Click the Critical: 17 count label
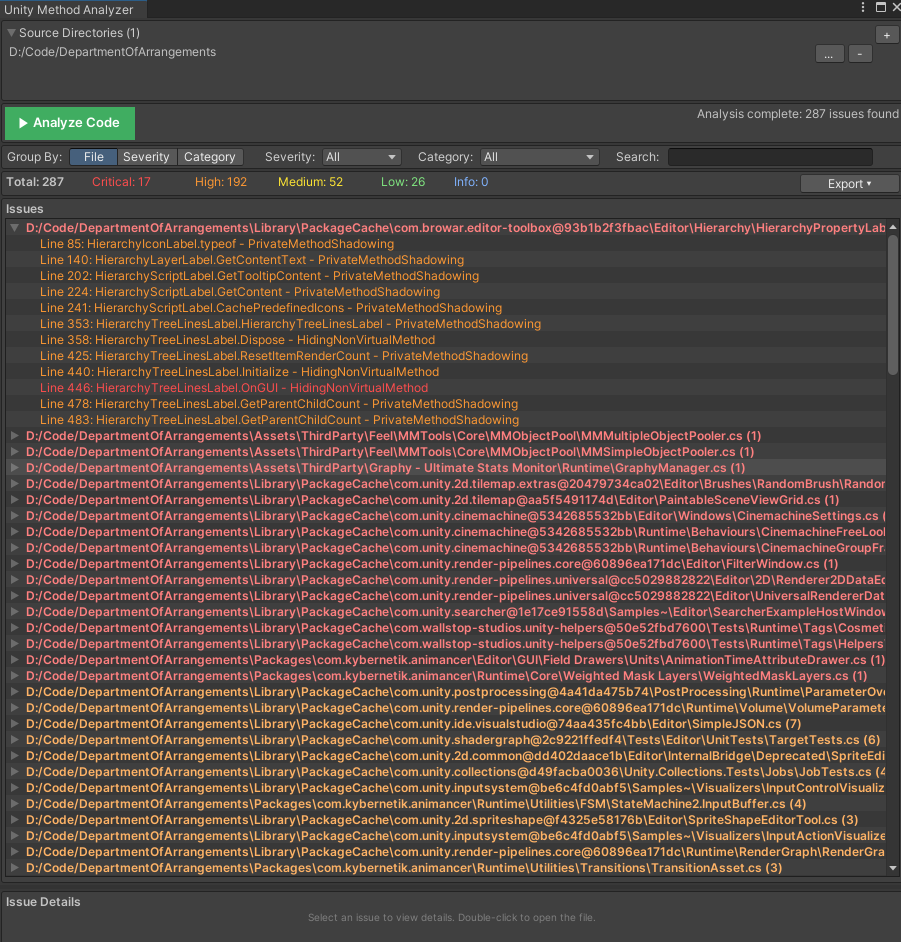The image size is (901, 942). (120, 181)
